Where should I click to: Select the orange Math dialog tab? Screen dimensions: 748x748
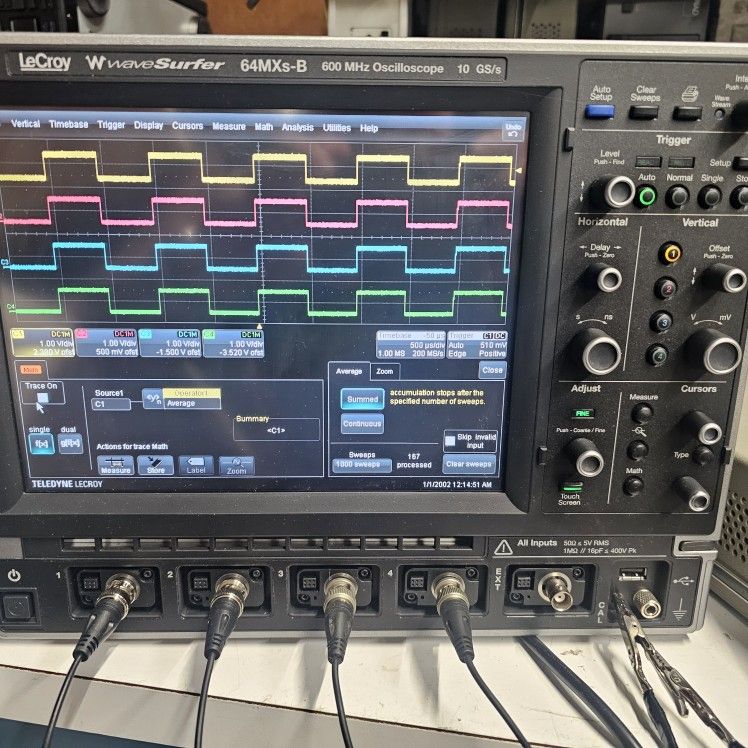pos(31,370)
